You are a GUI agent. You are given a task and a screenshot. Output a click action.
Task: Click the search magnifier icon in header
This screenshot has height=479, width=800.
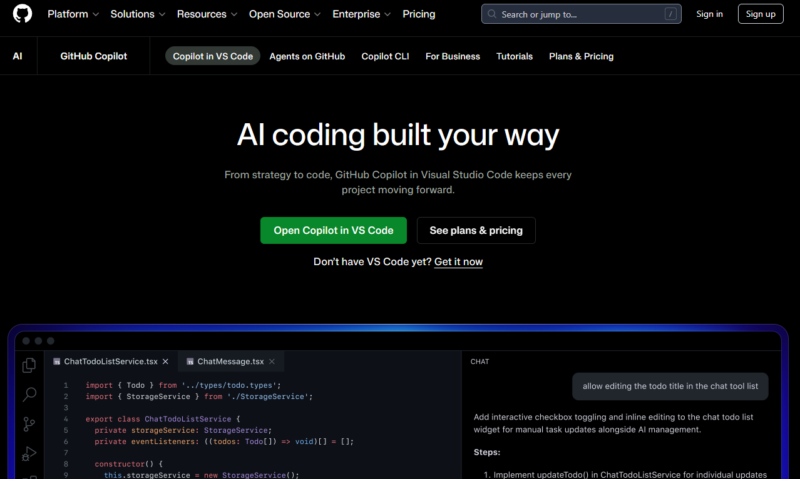492,14
